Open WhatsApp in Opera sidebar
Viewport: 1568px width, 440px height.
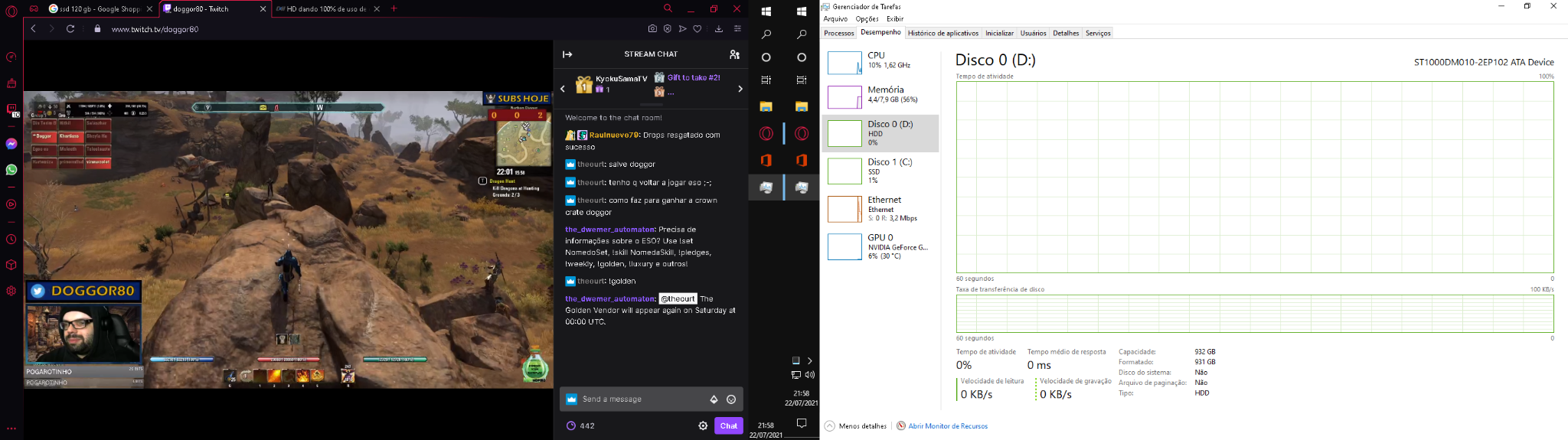coord(11,170)
